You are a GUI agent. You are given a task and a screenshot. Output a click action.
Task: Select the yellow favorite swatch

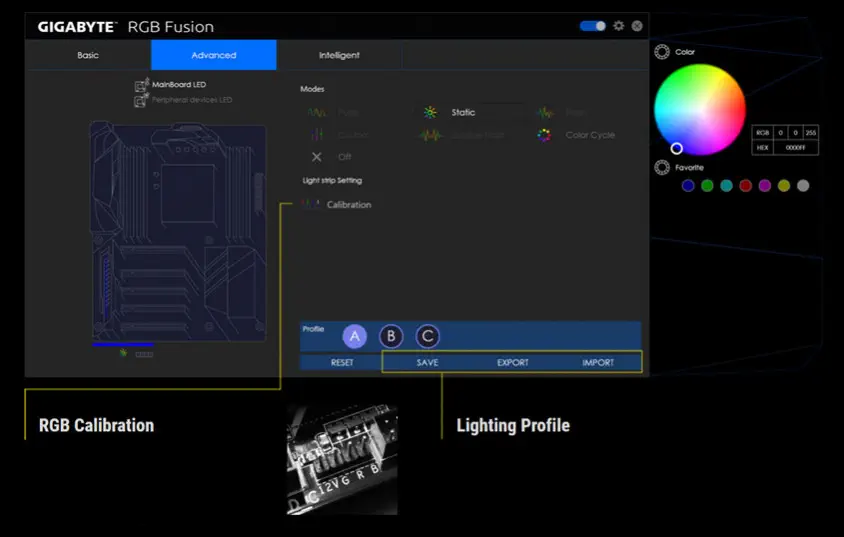784,186
